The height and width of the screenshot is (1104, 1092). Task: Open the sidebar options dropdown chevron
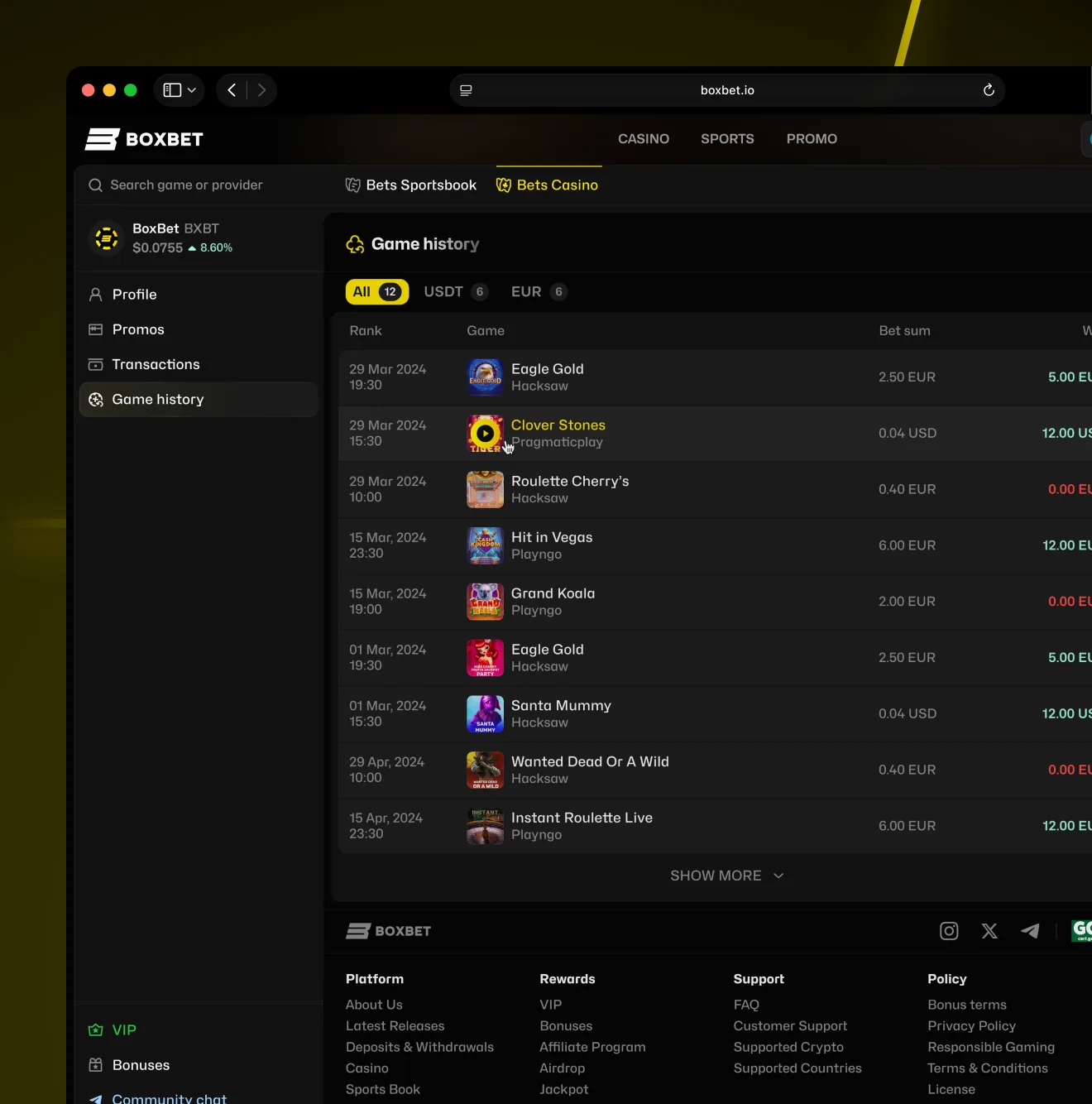pyautogui.click(x=192, y=90)
